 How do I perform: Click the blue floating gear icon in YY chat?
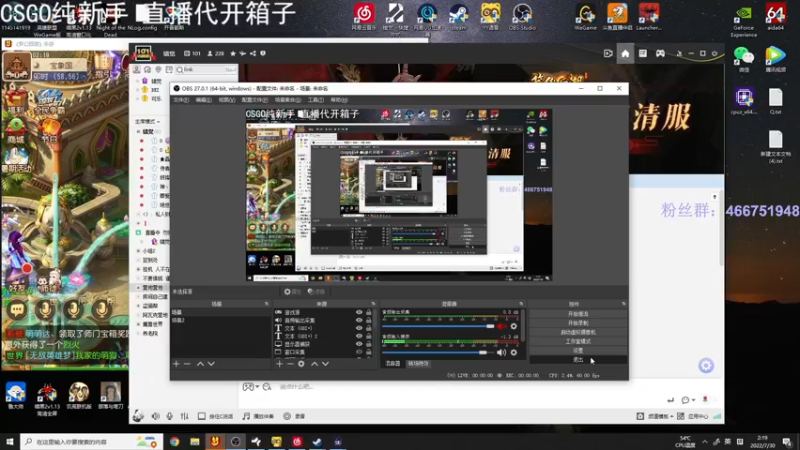[706, 365]
